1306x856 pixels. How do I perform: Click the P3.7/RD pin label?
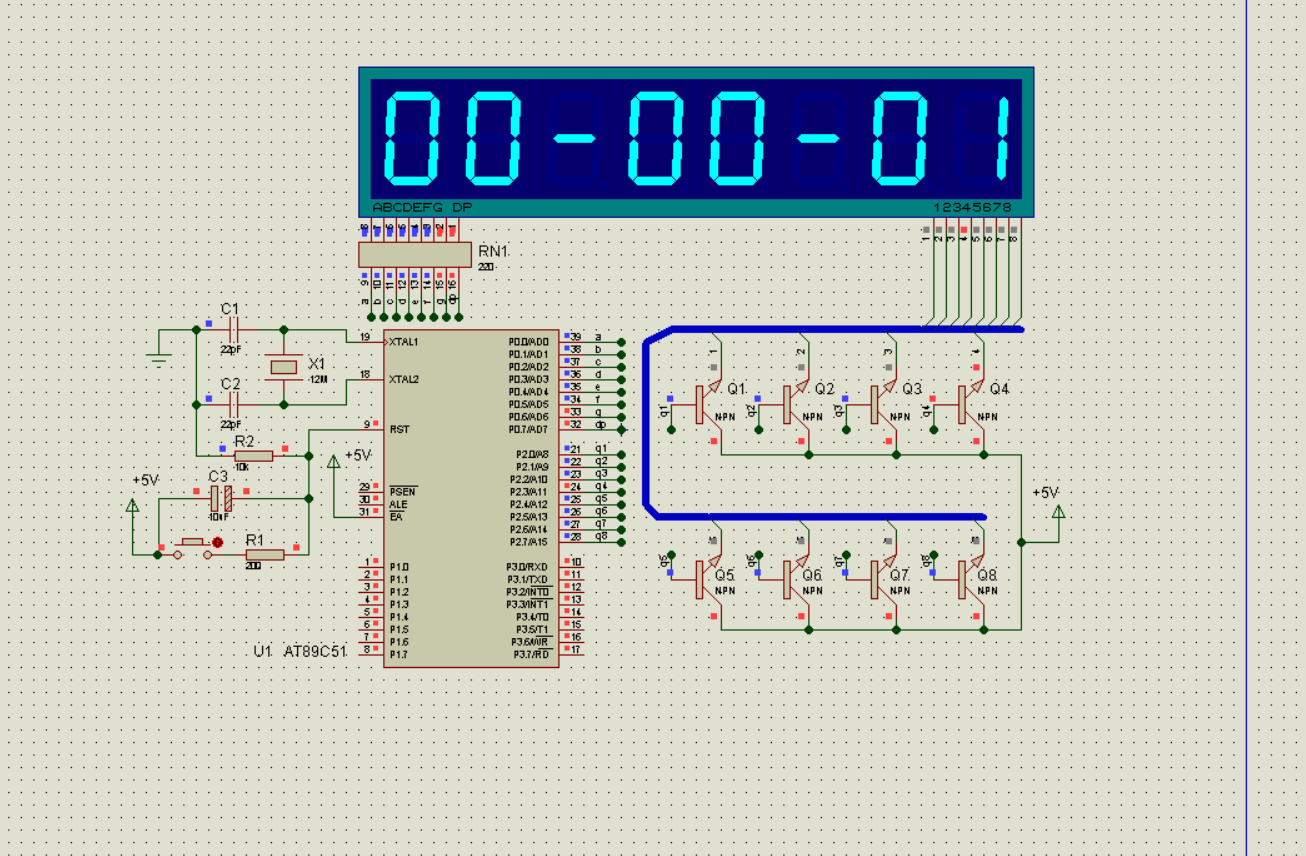(x=532, y=654)
